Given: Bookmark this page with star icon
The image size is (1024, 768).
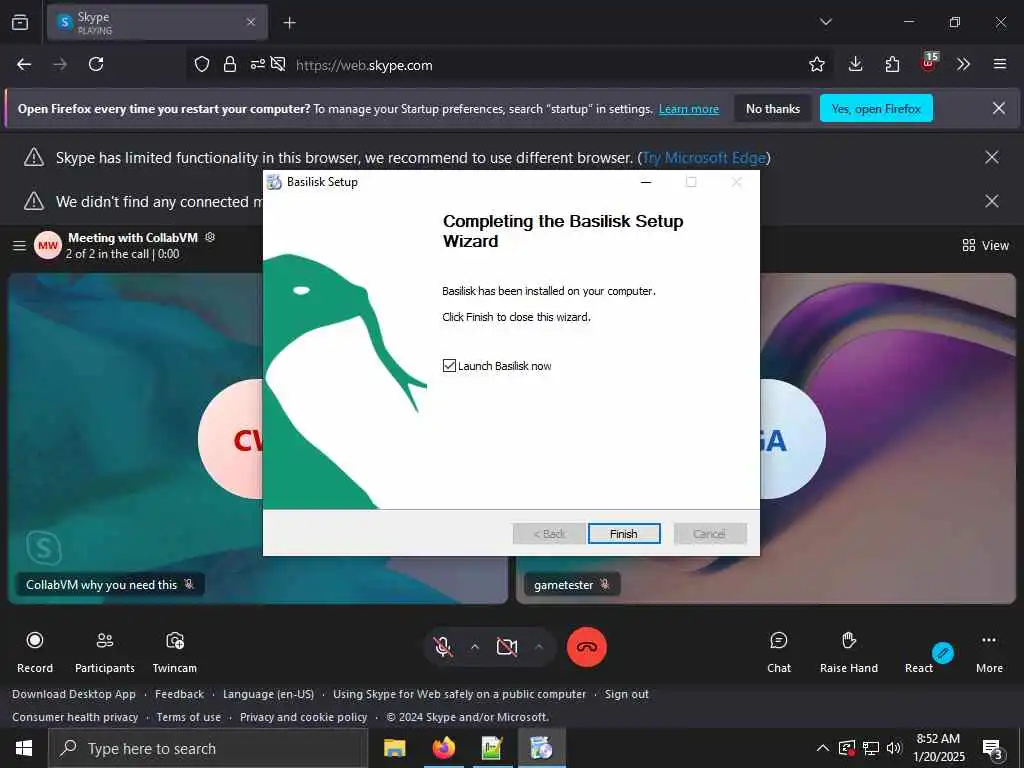Looking at the screenshot, I should click(x=816, y=64).
